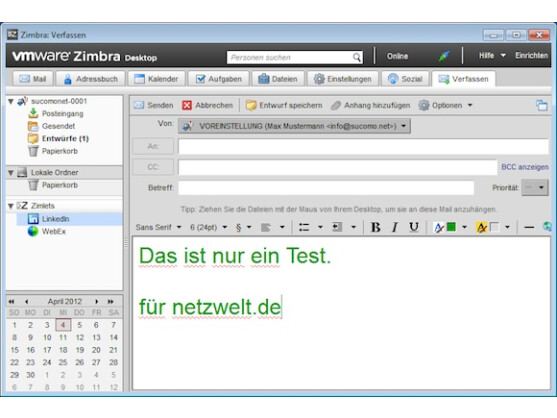557x418 pixels.
Task: Toggle bold formatting
Action: pyautogui.click(x=375, y=227)
